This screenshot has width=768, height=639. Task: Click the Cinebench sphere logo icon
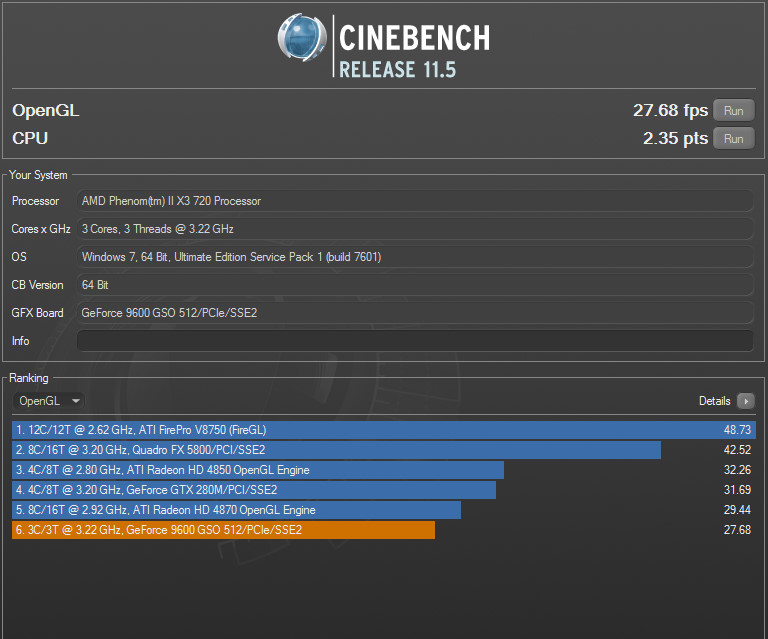303,39
